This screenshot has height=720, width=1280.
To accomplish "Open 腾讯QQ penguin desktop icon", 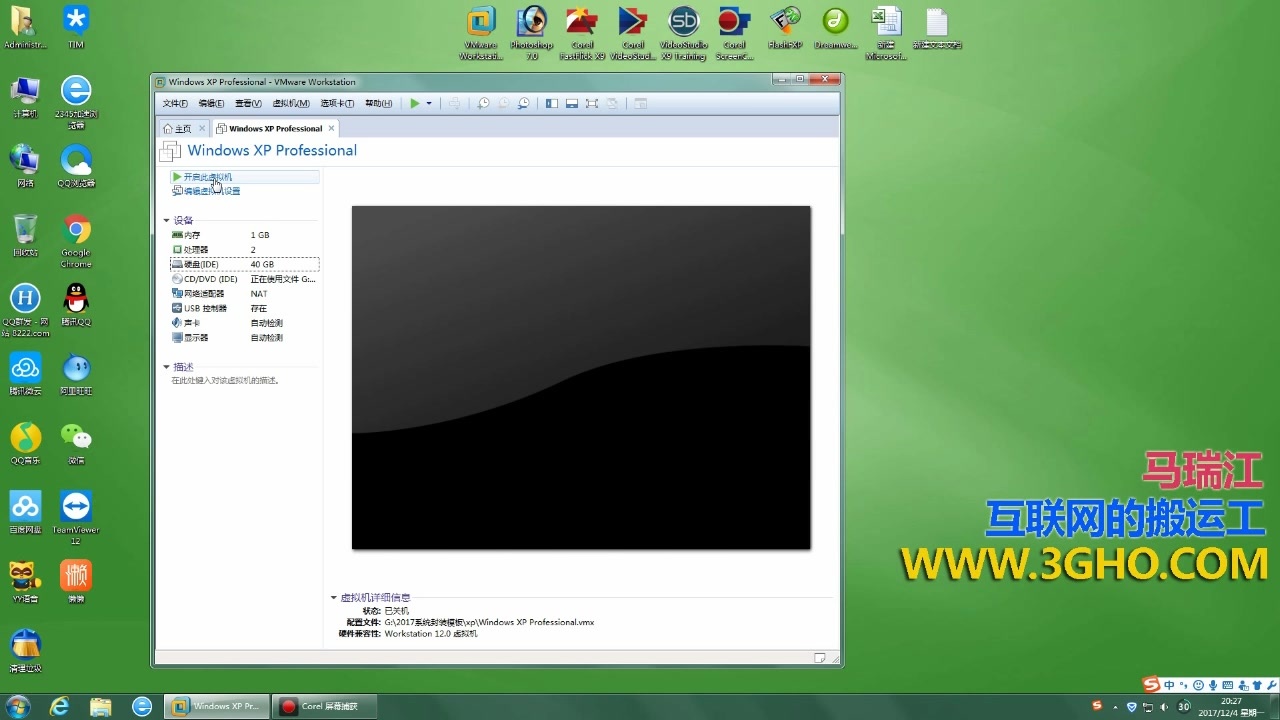I will coord(76,305).
